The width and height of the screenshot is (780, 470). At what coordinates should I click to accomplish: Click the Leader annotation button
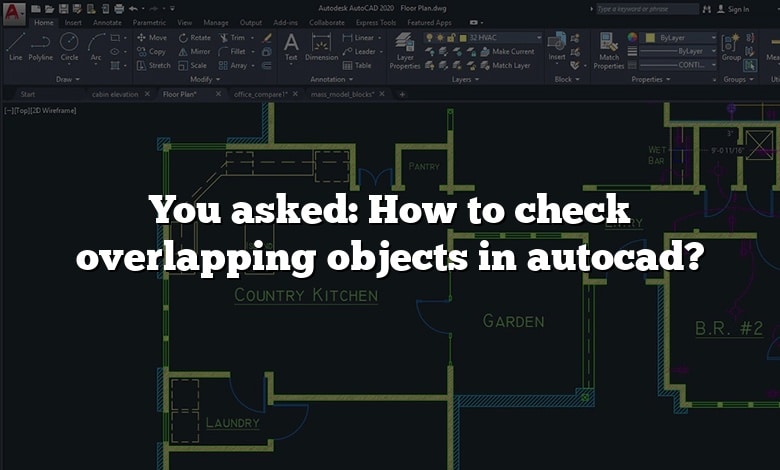[359, 51]
